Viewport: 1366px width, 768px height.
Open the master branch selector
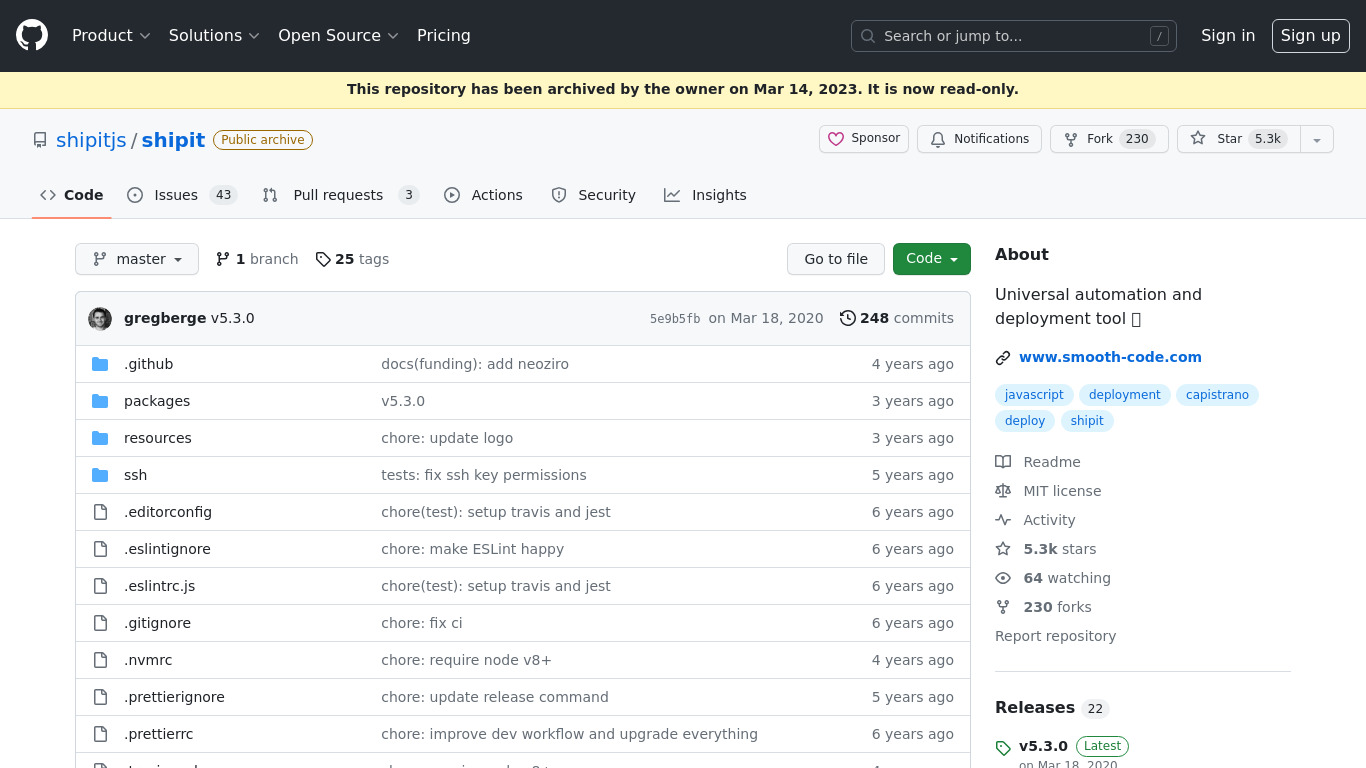click(x=137, y=259)
